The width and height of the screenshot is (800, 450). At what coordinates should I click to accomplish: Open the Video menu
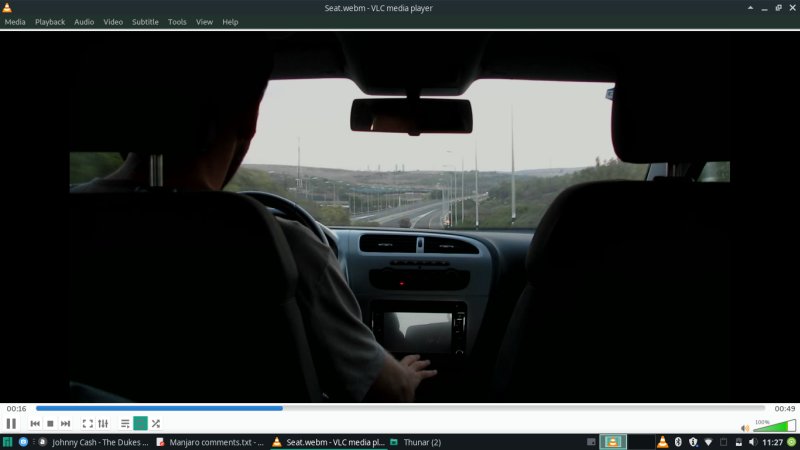(x=113, y=22)
